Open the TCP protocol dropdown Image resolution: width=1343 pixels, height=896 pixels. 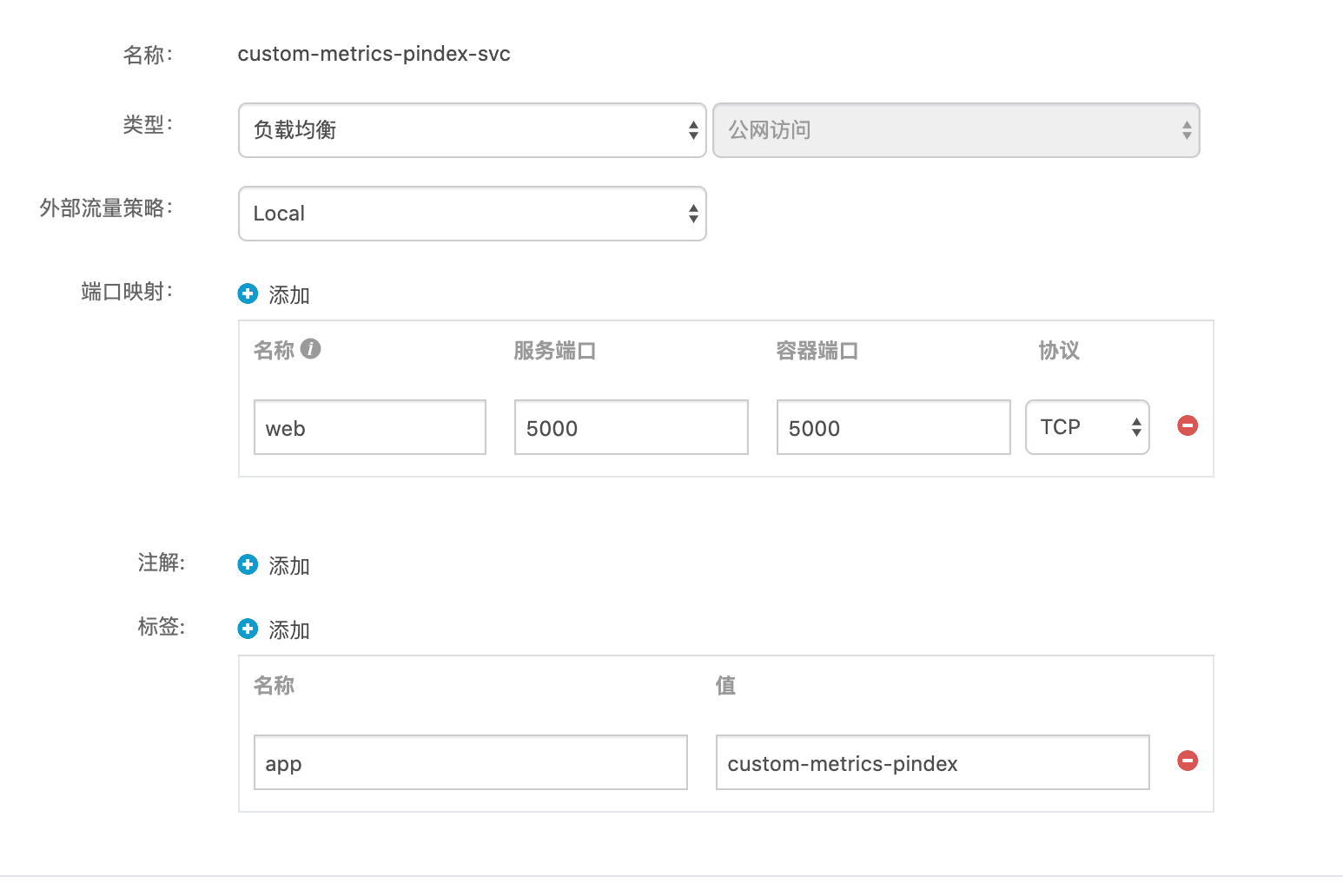pos(1087,426)
